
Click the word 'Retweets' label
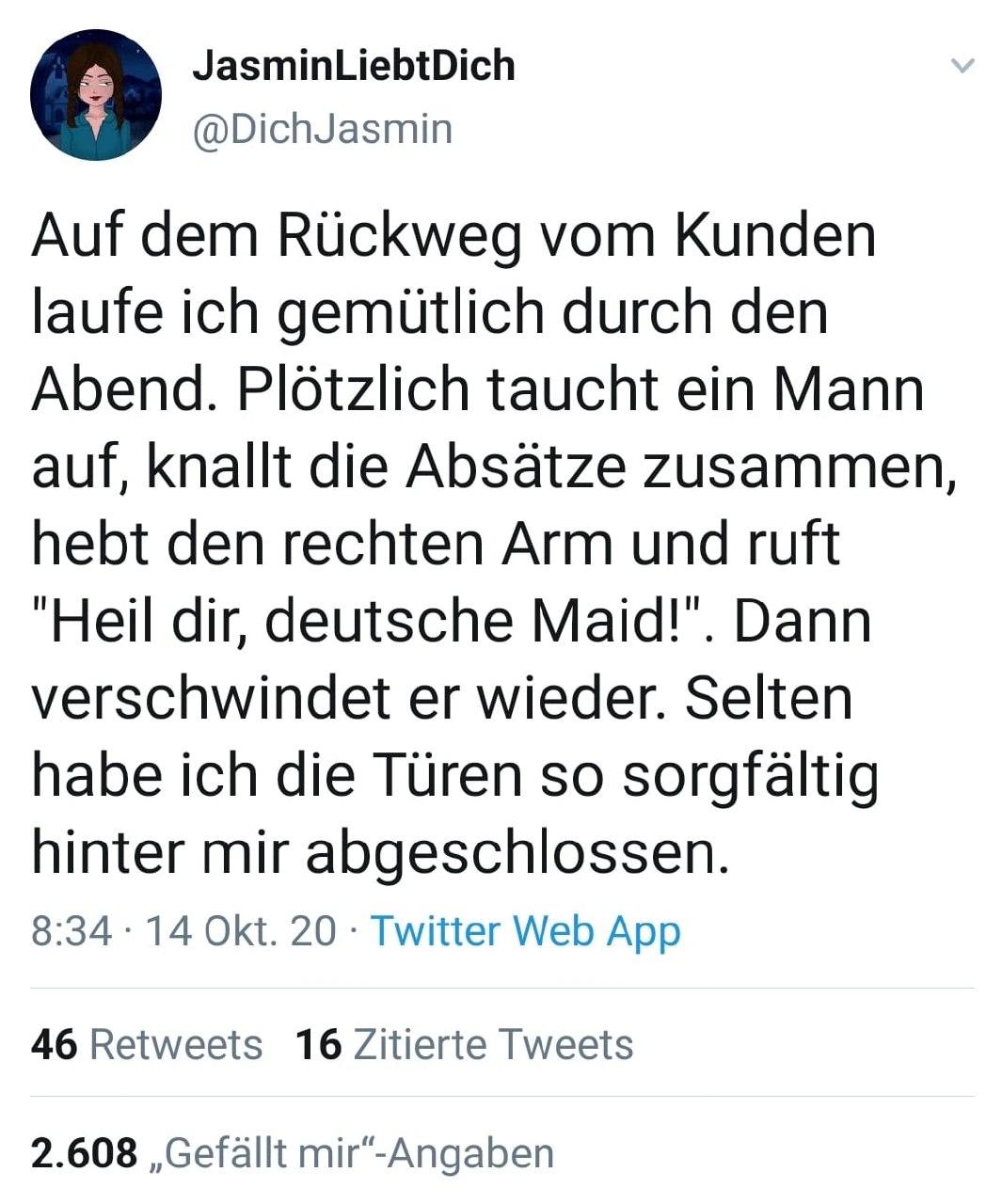[x=176, y=1045]
